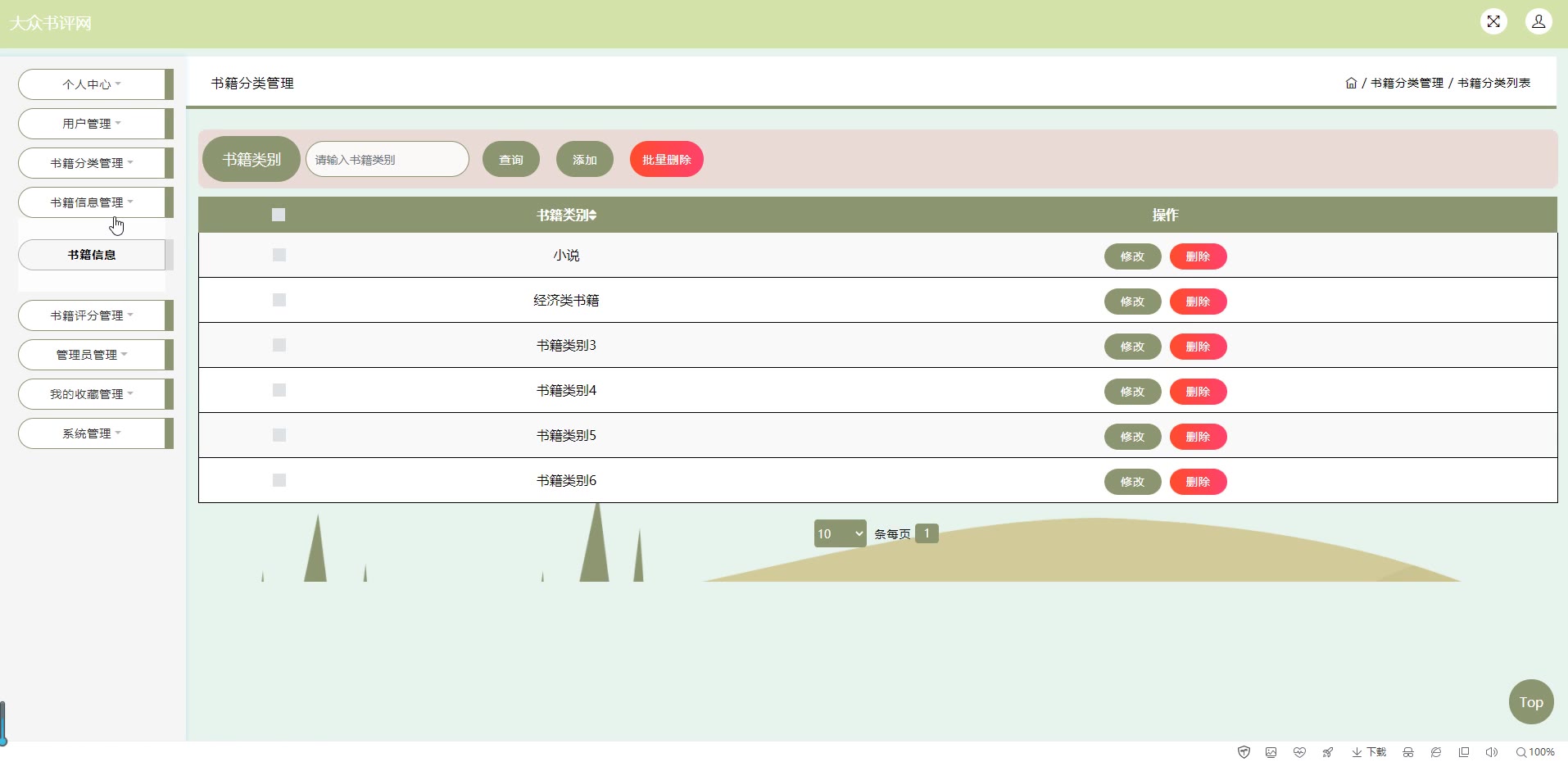
Task: Check the box for 经济类书籍 row
Action: pos(279,300)
